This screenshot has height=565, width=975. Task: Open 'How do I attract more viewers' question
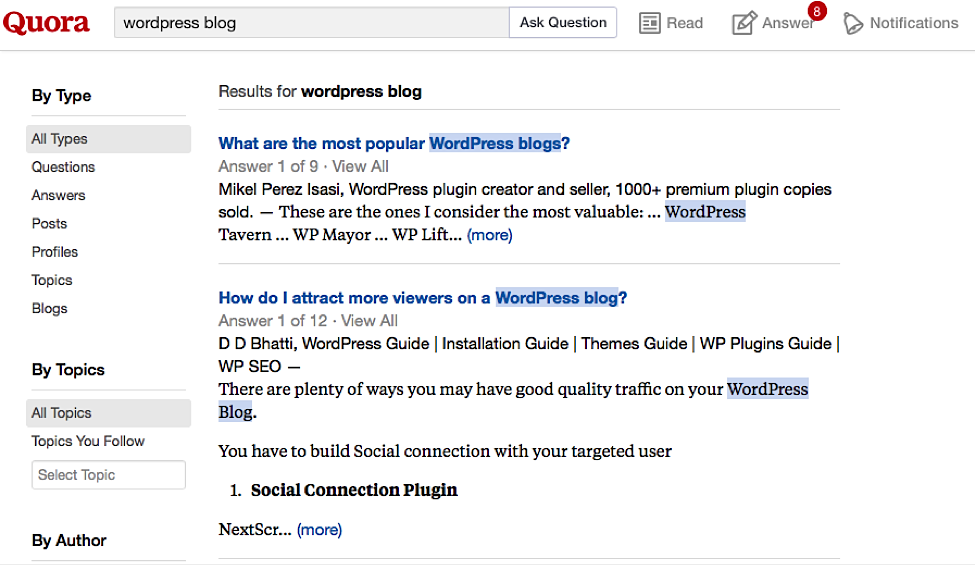[x=422, y=298]
